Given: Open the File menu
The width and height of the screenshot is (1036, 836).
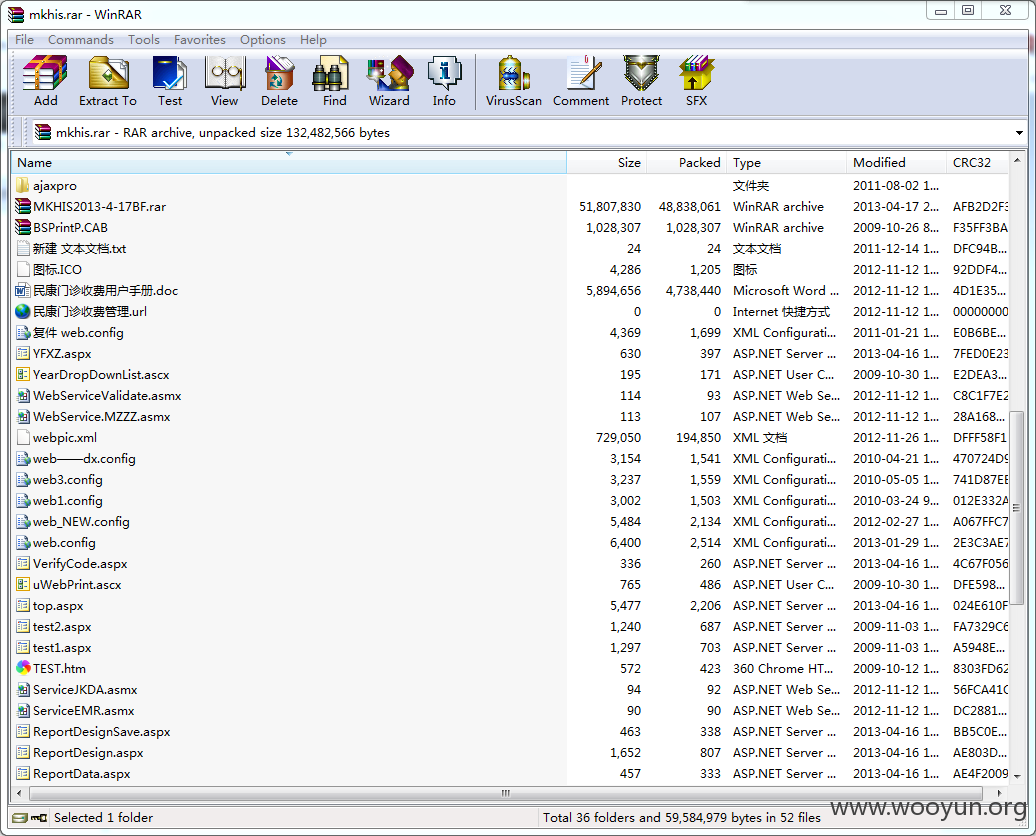Looking at the screenshot, I should tap(24, 40).
